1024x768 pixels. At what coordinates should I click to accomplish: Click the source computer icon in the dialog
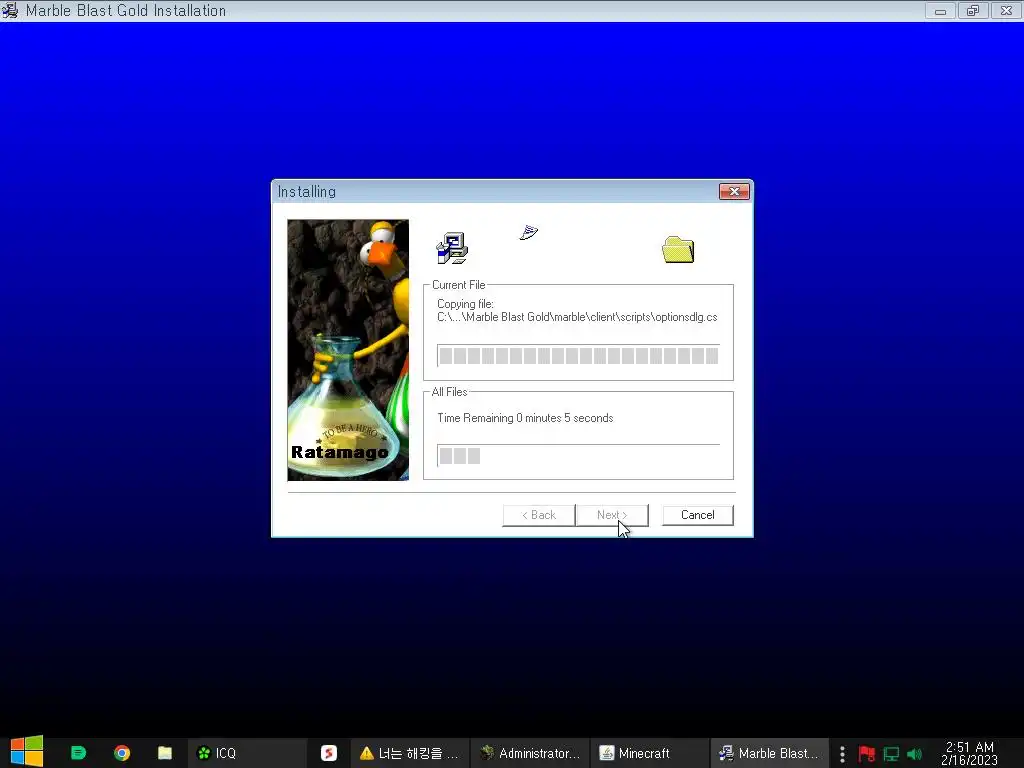452,248
